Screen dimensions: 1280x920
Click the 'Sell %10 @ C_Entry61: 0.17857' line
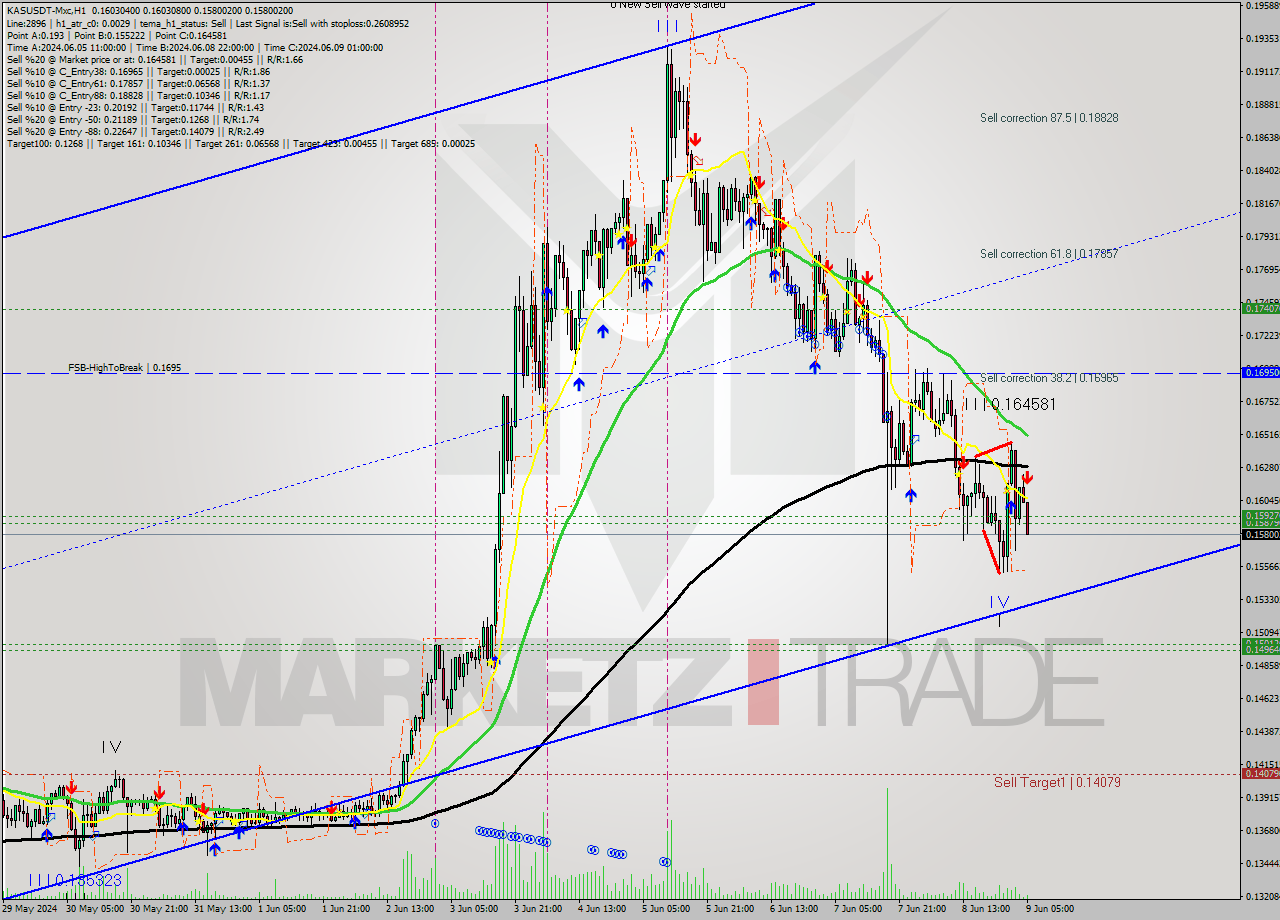click(138, 83)
